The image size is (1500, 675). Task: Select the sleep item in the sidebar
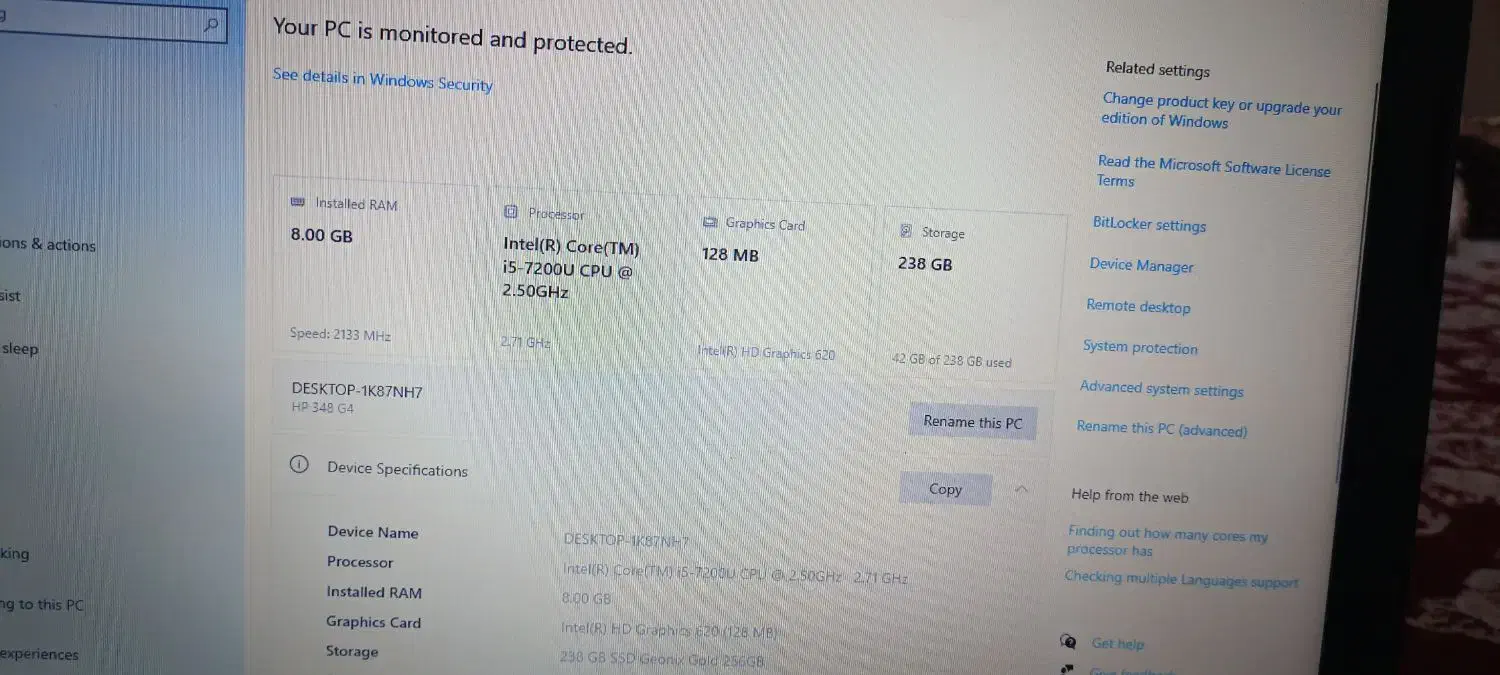tap(20, 349)
